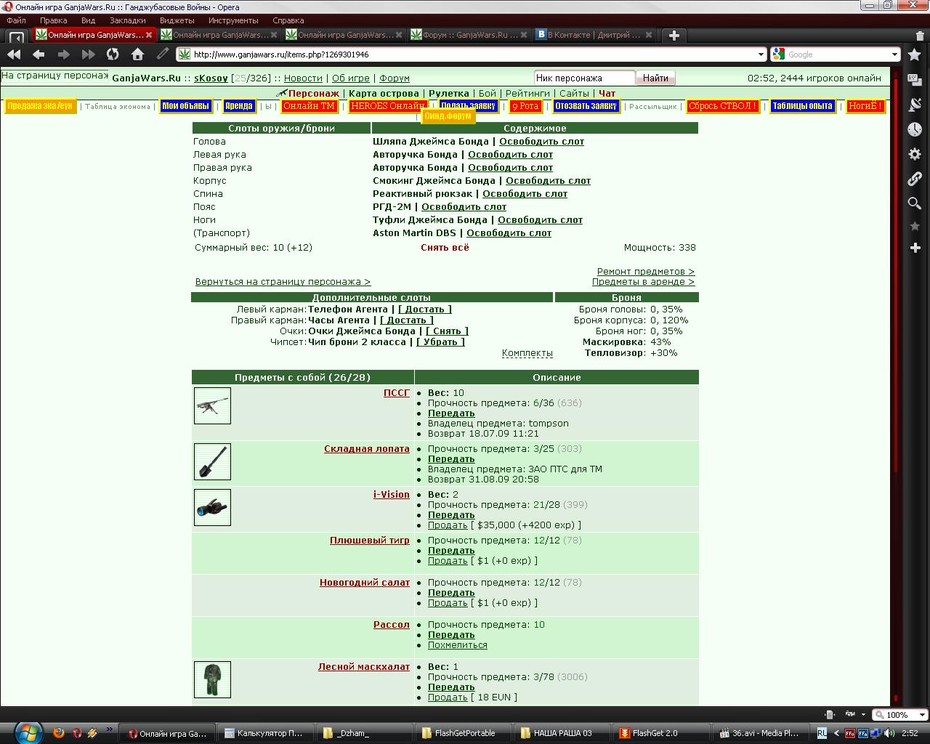
Task: Click the wand pencil icon in toolbar
Action: tap(162, 54)
